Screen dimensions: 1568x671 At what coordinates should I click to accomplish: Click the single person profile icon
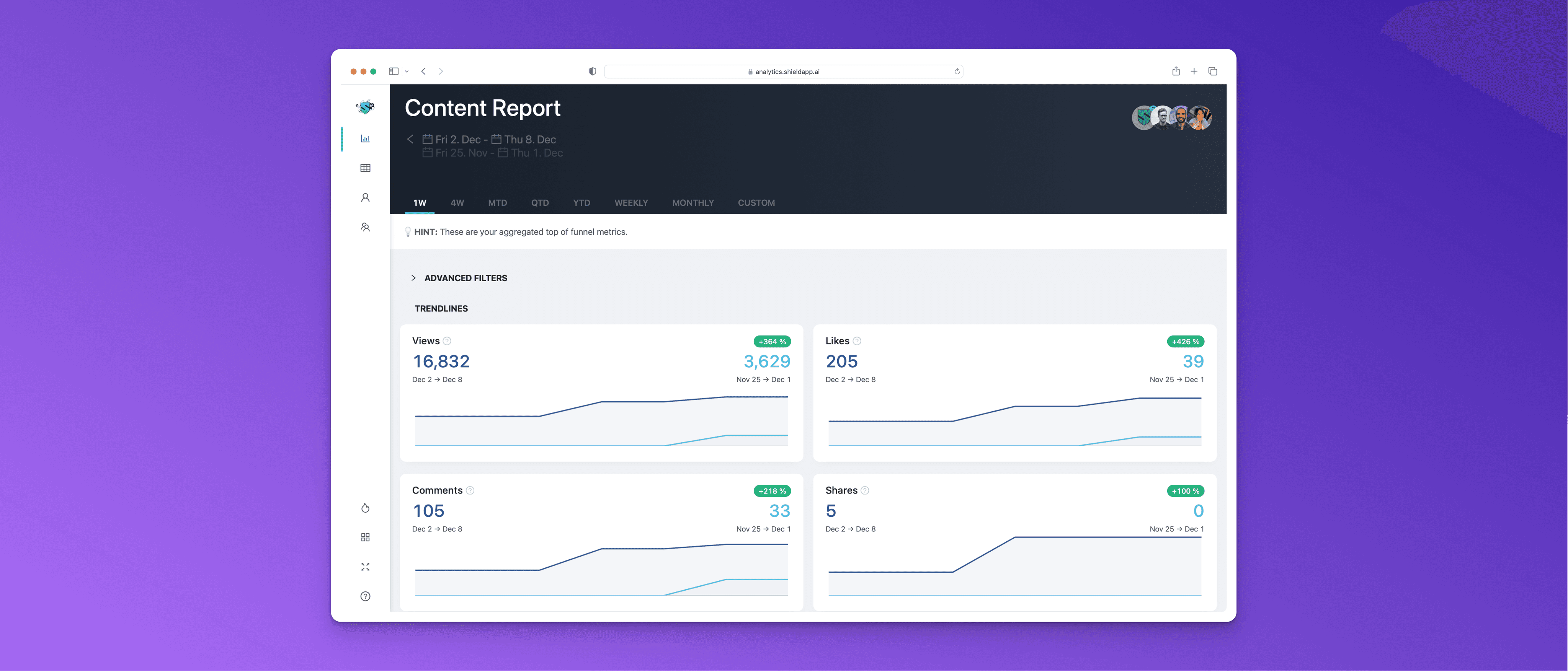tap(365, 197)
